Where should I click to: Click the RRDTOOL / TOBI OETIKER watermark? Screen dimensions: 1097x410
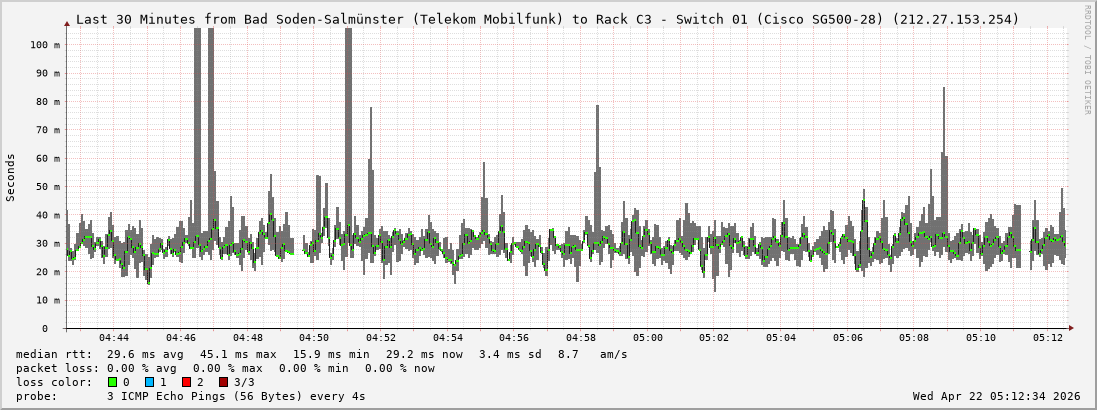point(1087,60)
